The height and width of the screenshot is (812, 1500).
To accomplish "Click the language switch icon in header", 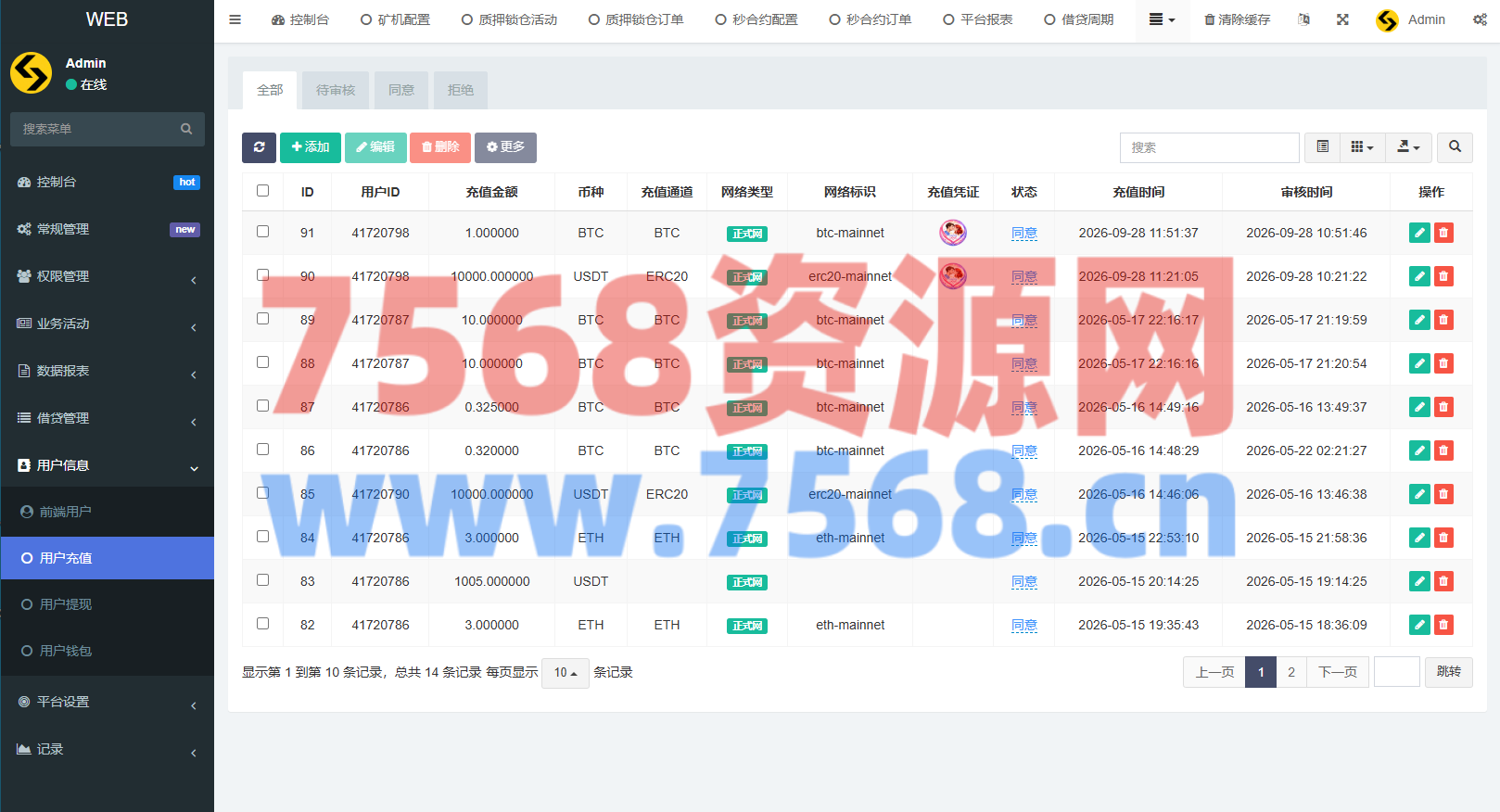I will pyautogui.click(x=1304, y=19).
